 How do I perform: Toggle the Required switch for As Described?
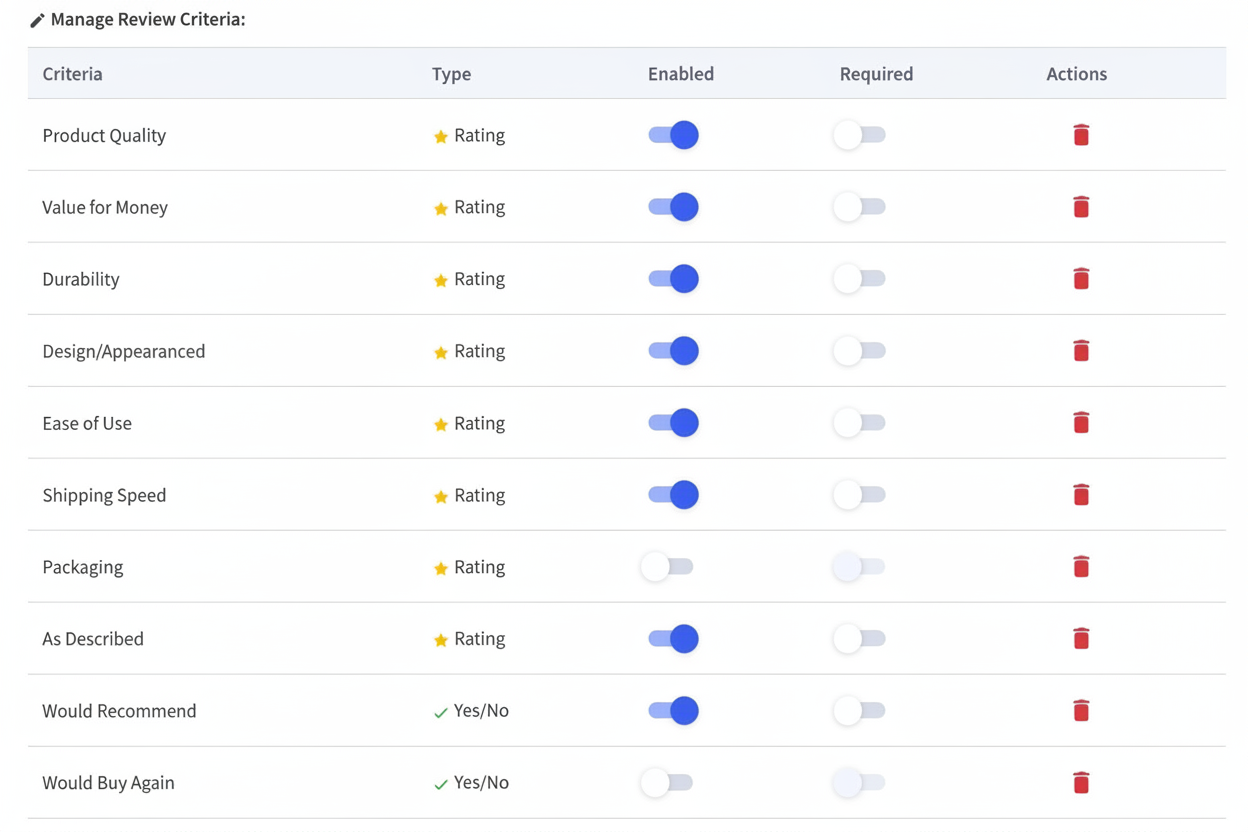(858, 639)
